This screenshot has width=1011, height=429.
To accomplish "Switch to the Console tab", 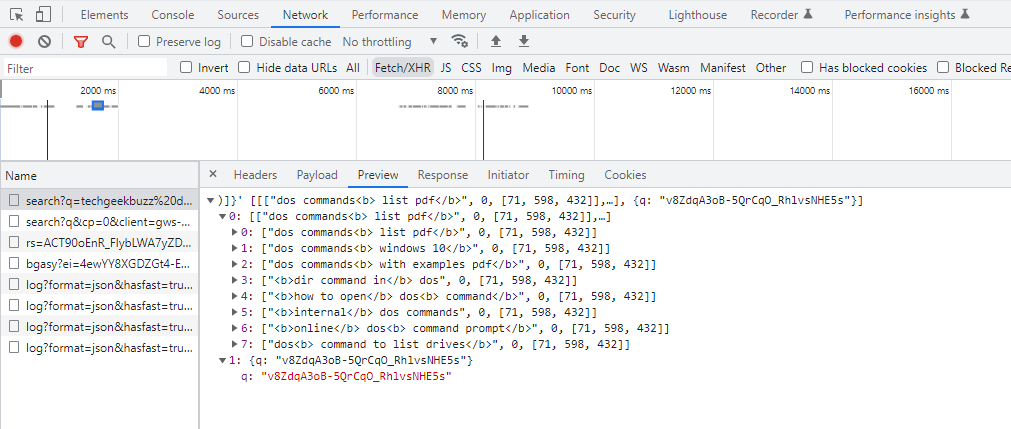I will (x=173, y=15).
